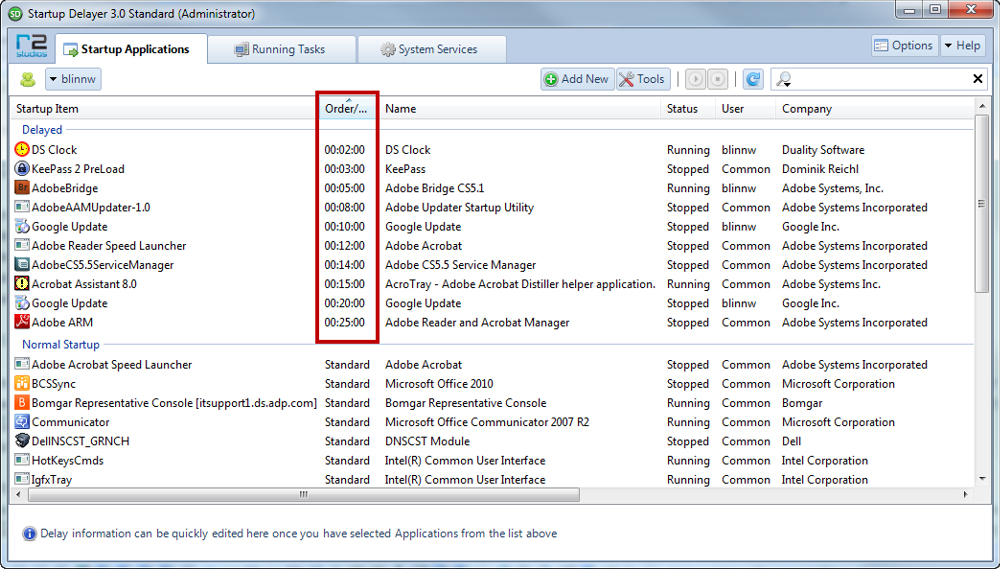The height and width of the screenshot is (569, 1000).
Task: Click the Microsoft Office 2010 name cell
Action: (439, 383)
